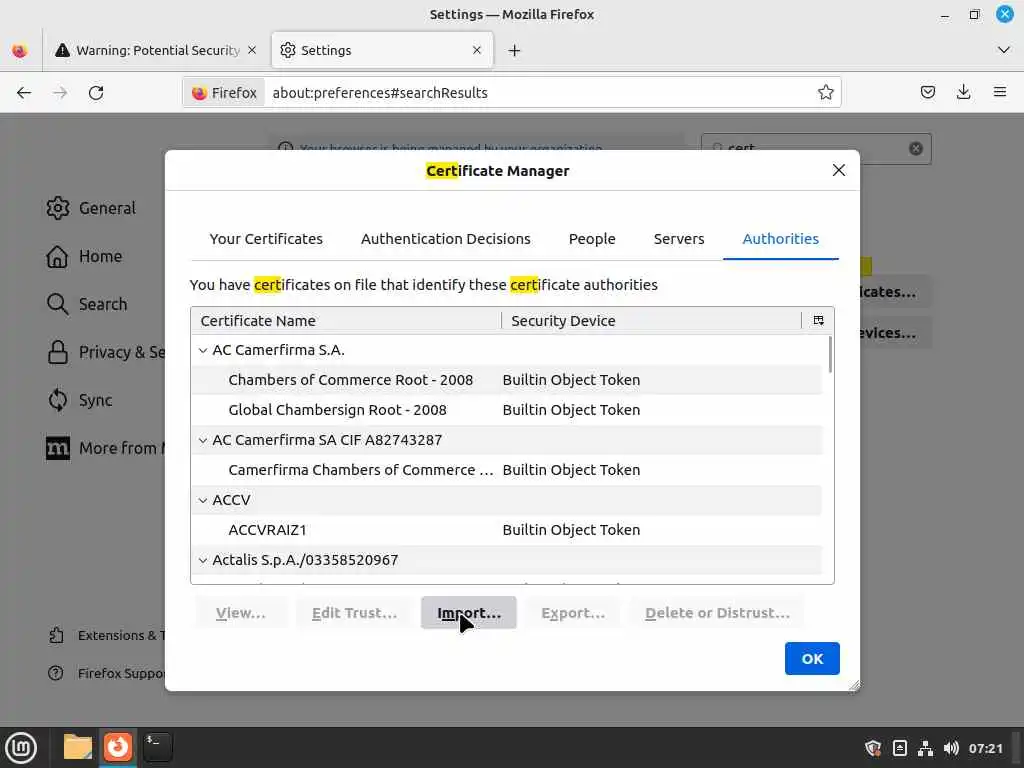1024x768 pixels.
Task: Select the Authorities tab
Action: coord(780,239)
